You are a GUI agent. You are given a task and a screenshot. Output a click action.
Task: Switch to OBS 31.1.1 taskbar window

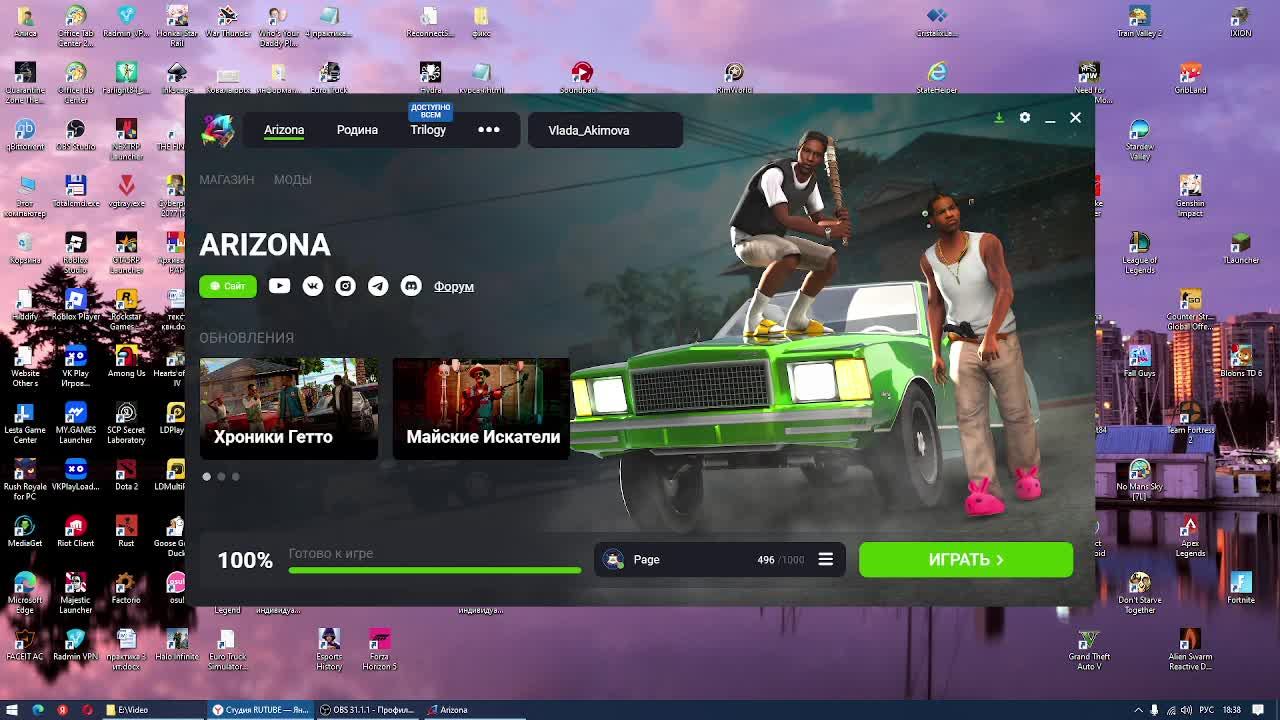coord(368,710)
